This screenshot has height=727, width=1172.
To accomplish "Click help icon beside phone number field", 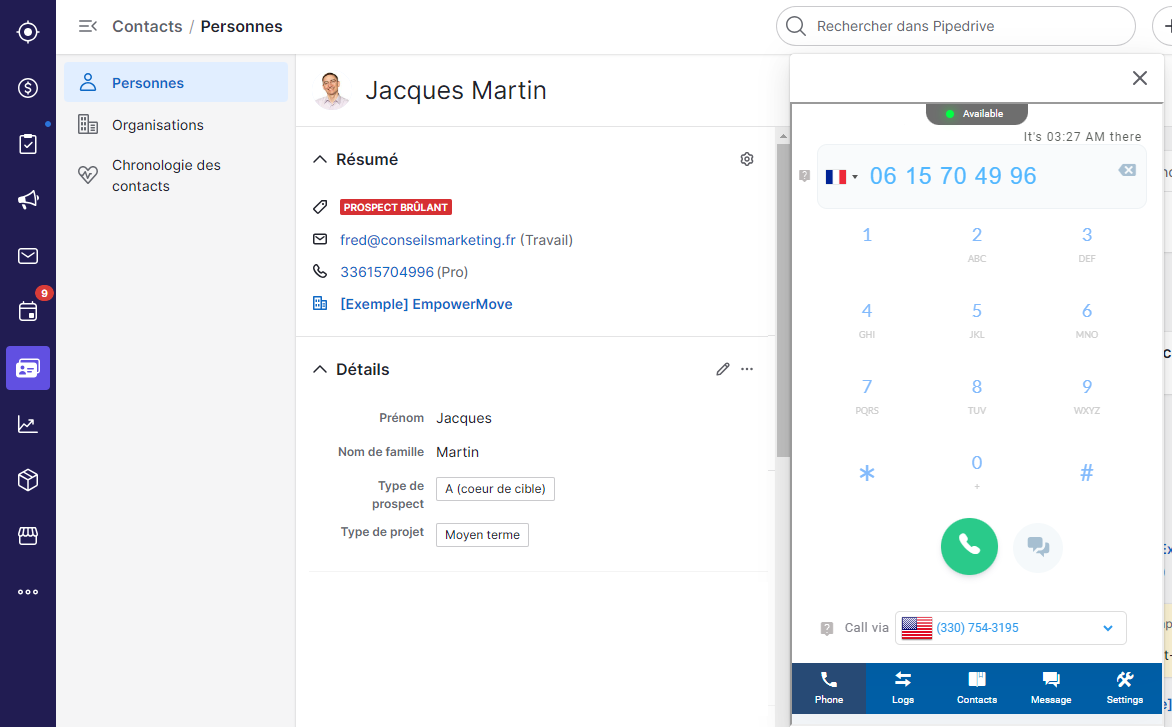I will click(x=804, y=176).
